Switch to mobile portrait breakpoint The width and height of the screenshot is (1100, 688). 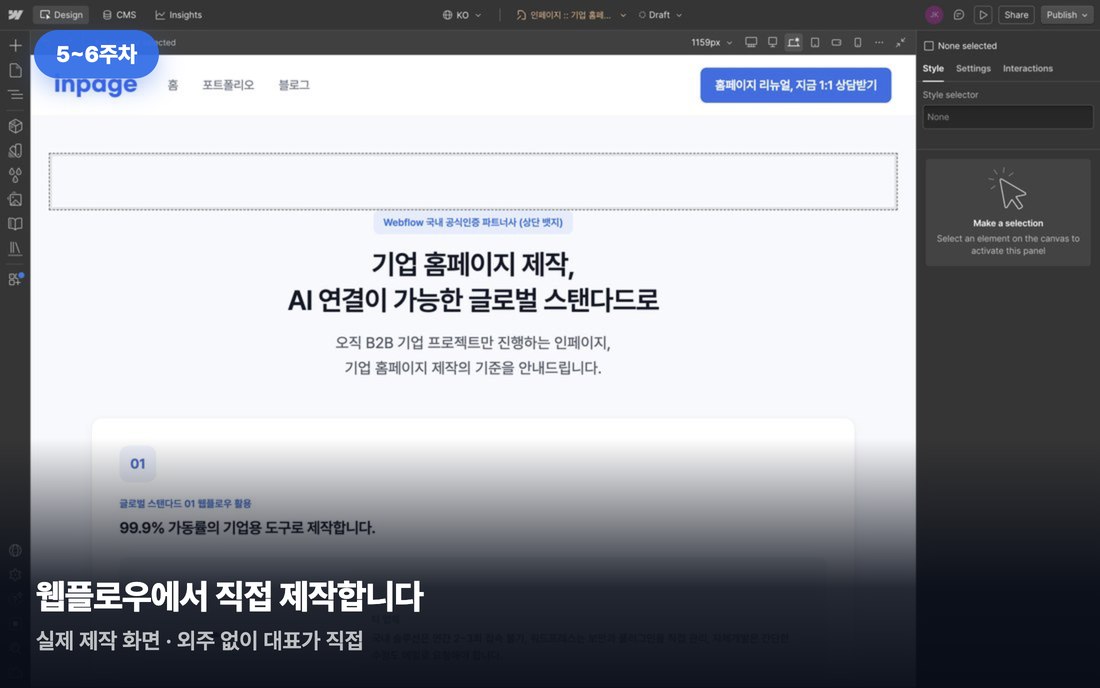tap(857, 42)
